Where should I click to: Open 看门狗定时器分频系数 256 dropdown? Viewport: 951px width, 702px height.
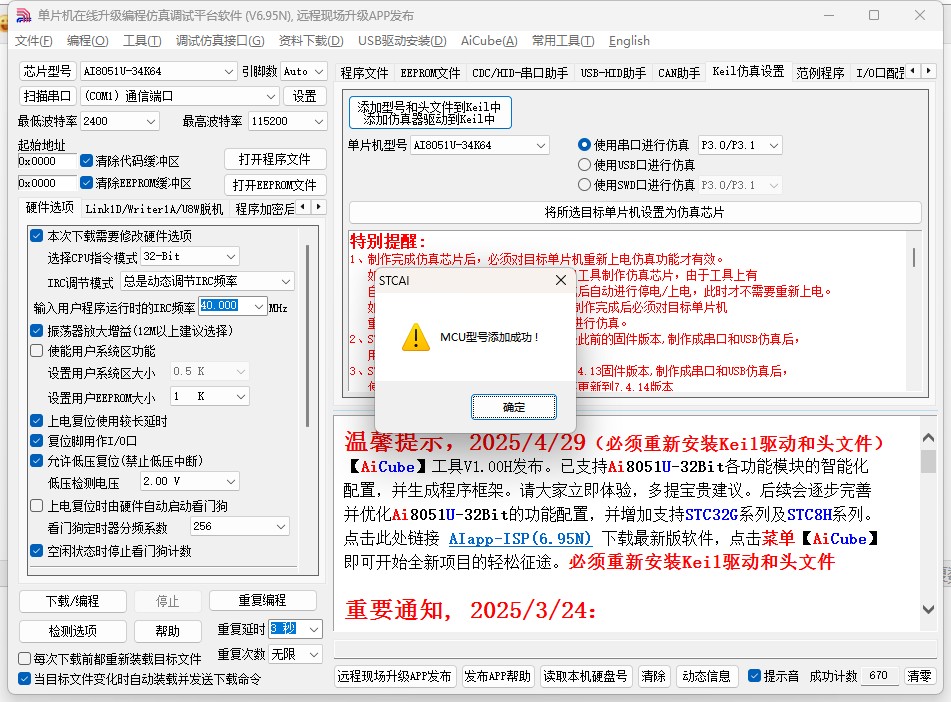point(240,526)
